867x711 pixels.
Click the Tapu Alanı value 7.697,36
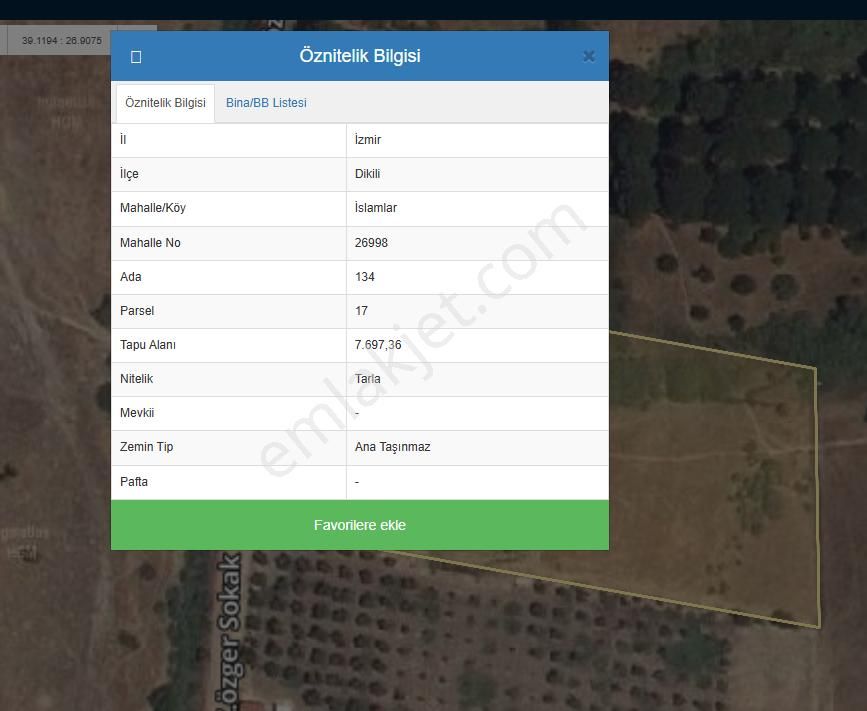click(x=378, y=345)
